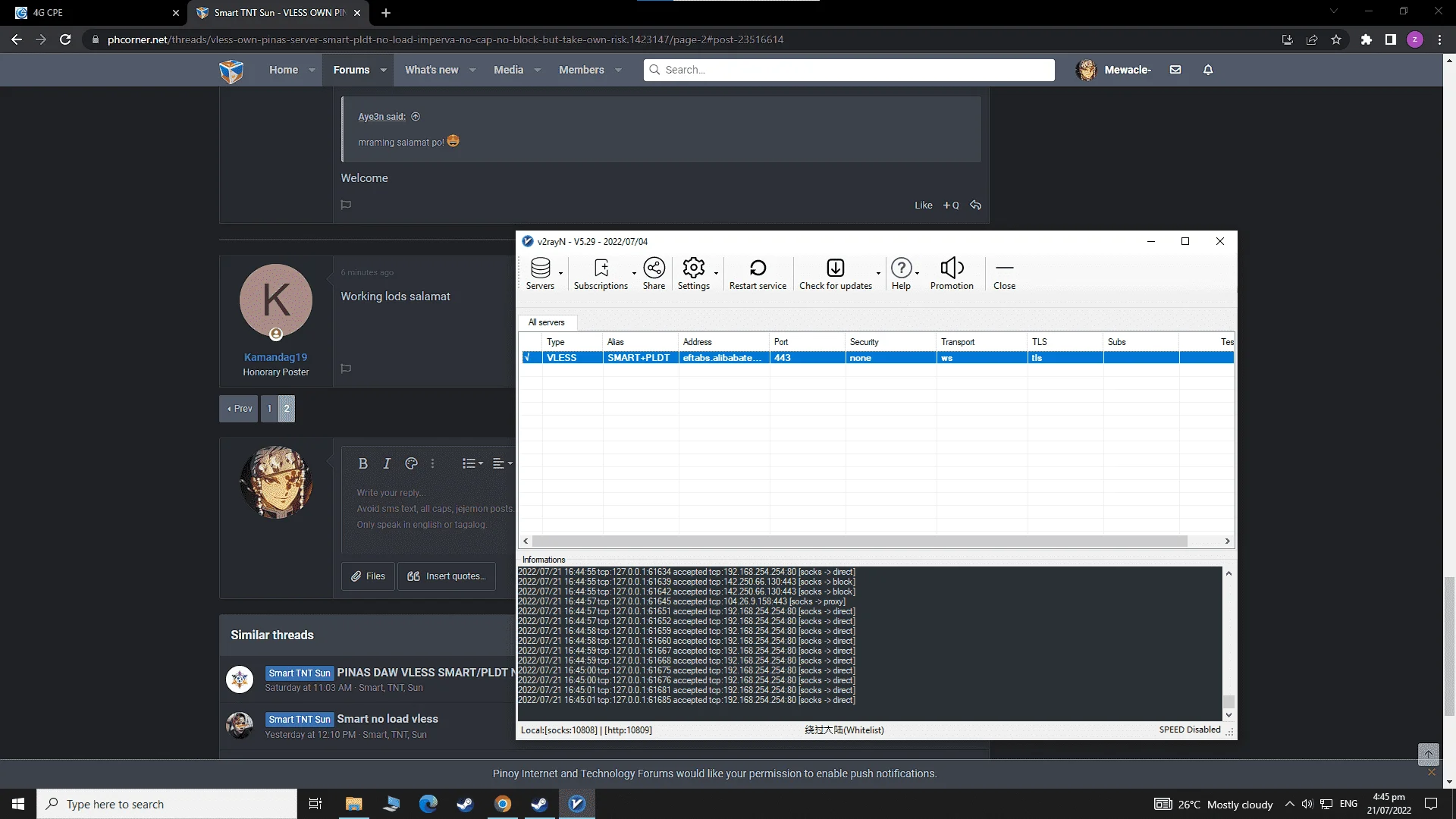This screenshot has height=819, width=1456.
Task: Open the Servers menu in v2rayN
Action: pos(540,274)
